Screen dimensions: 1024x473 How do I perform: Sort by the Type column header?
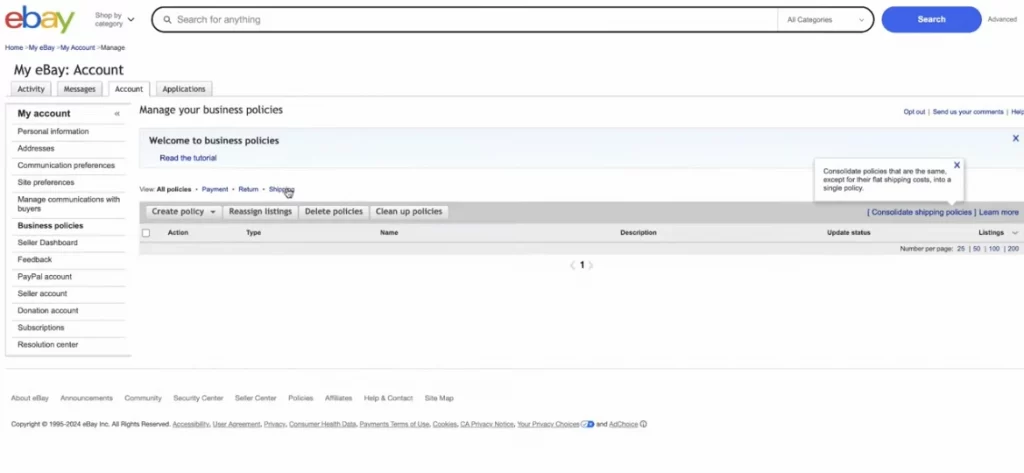253,233
